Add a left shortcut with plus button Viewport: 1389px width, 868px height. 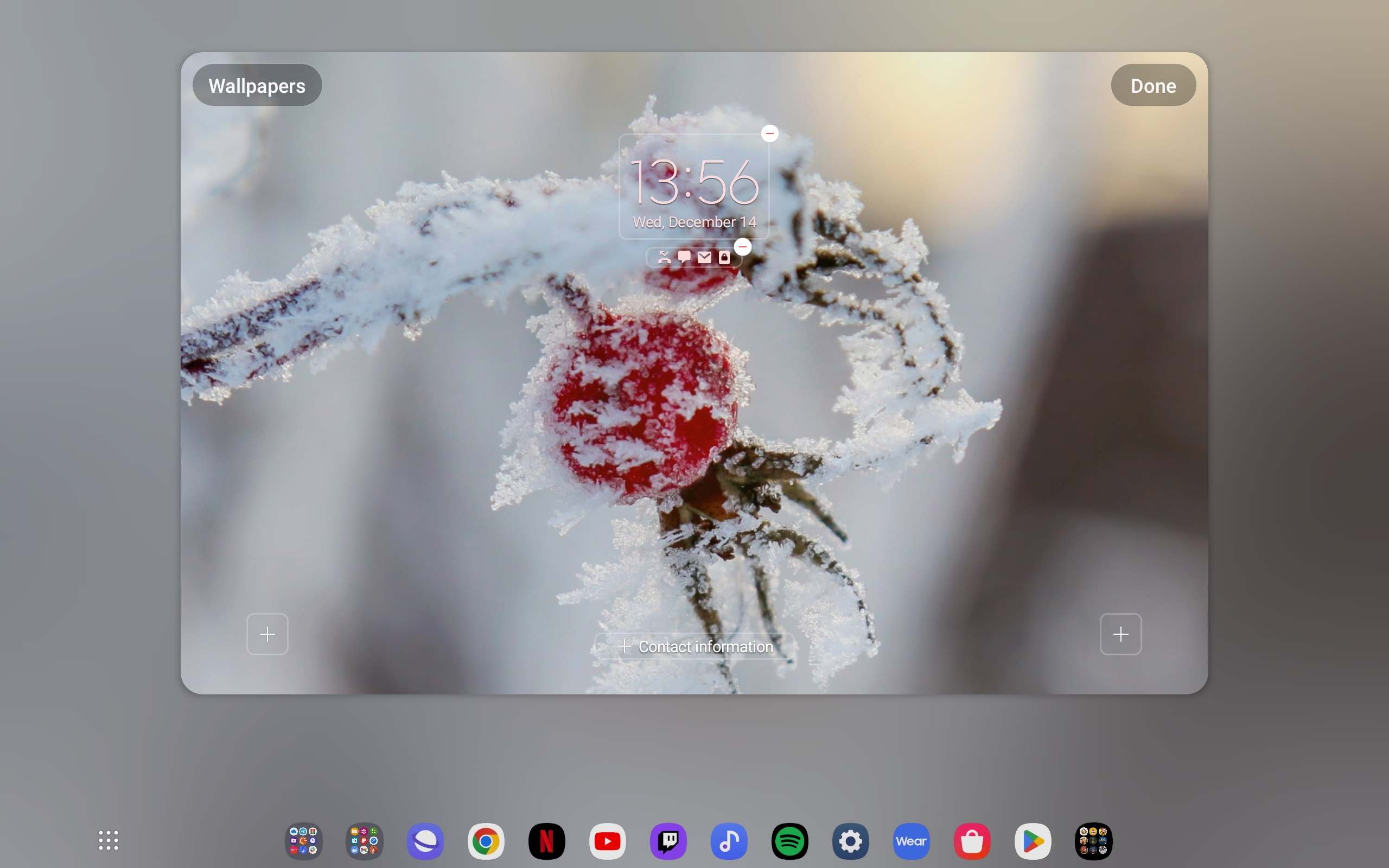click(267, 634)
